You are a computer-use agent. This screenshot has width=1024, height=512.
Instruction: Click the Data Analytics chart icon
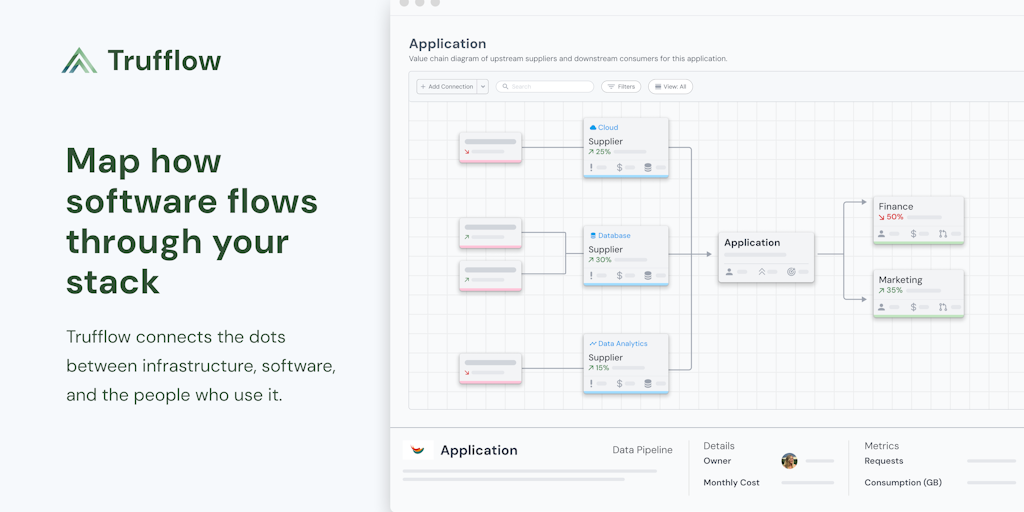click(x=593, y=344)
